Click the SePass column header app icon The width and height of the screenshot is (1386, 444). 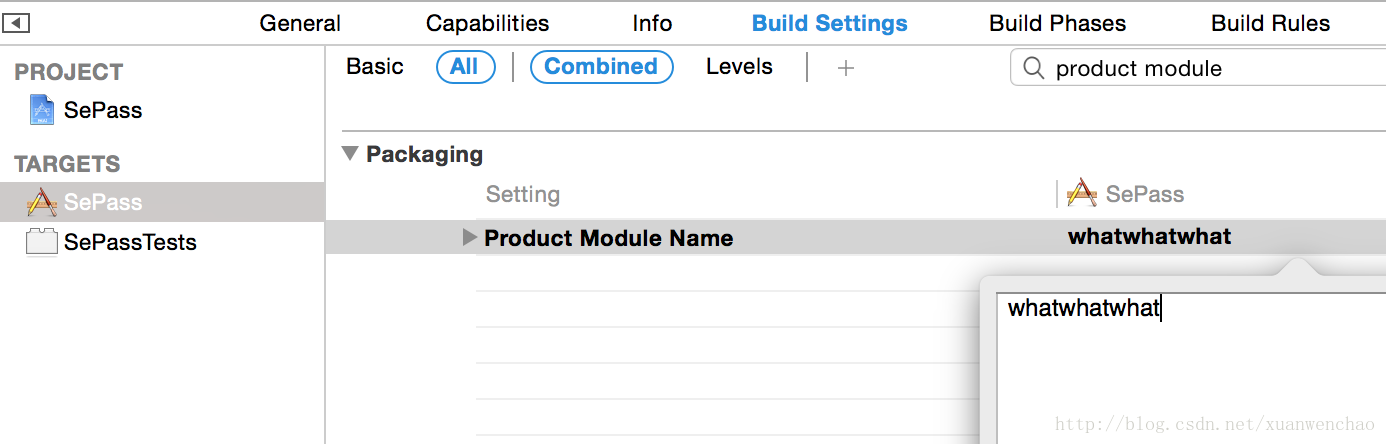[x=1082, y=193]
